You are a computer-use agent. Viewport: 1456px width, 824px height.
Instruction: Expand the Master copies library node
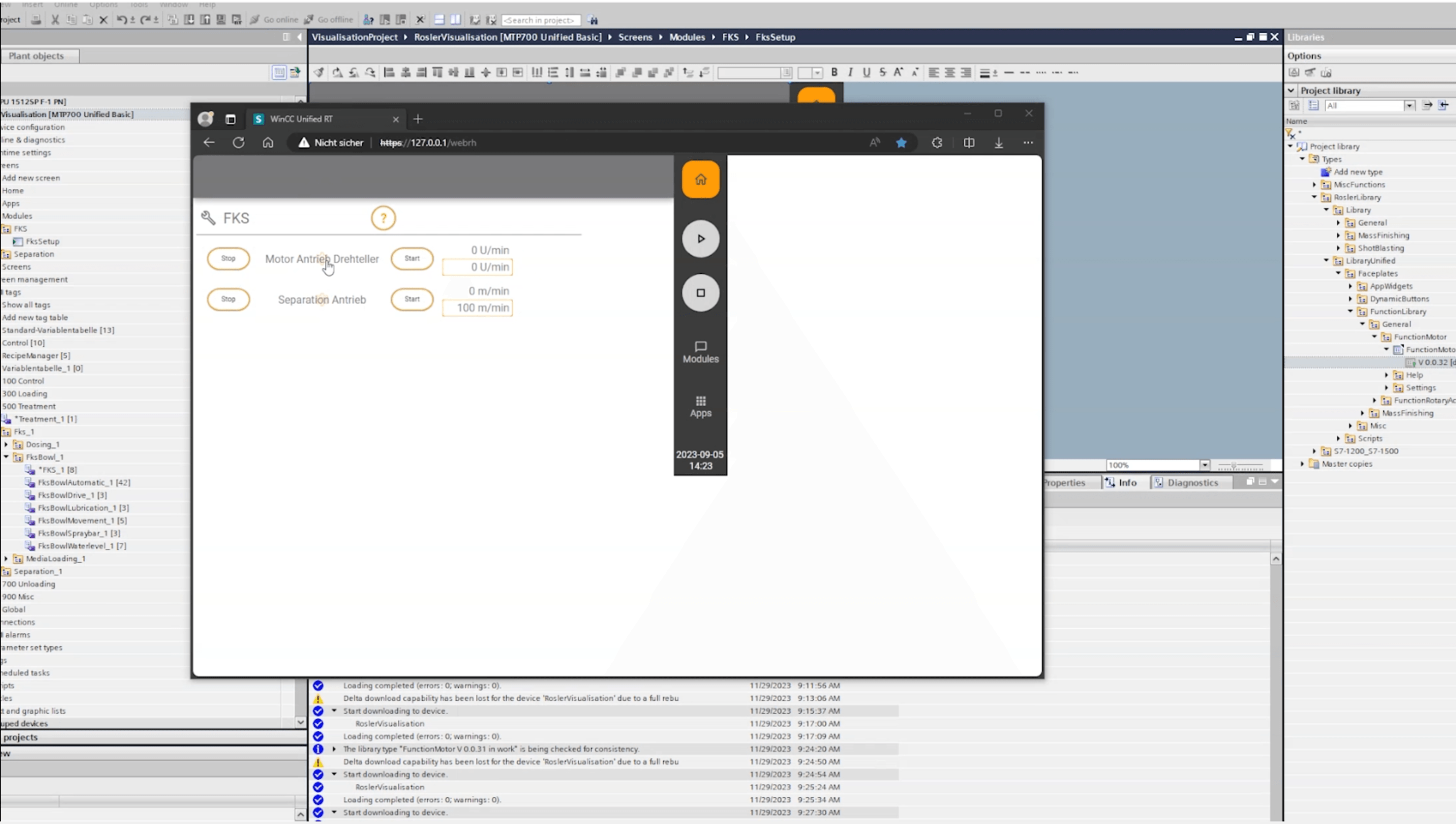[1303, 464]
